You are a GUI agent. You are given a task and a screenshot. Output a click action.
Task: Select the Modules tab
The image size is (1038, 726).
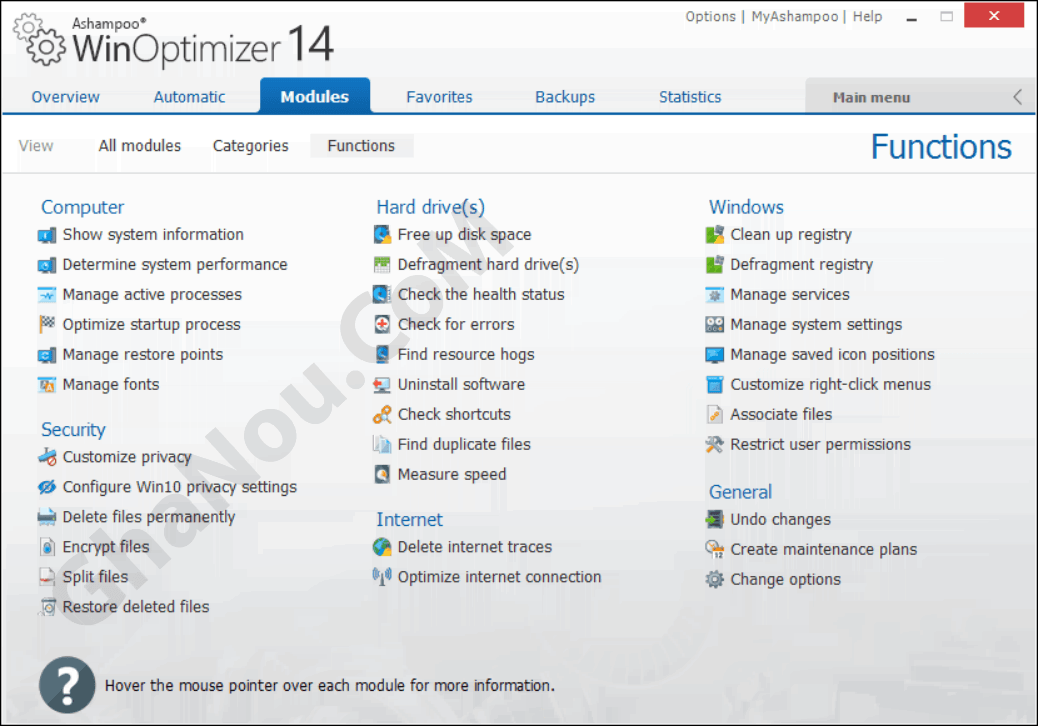pos(314,96)
